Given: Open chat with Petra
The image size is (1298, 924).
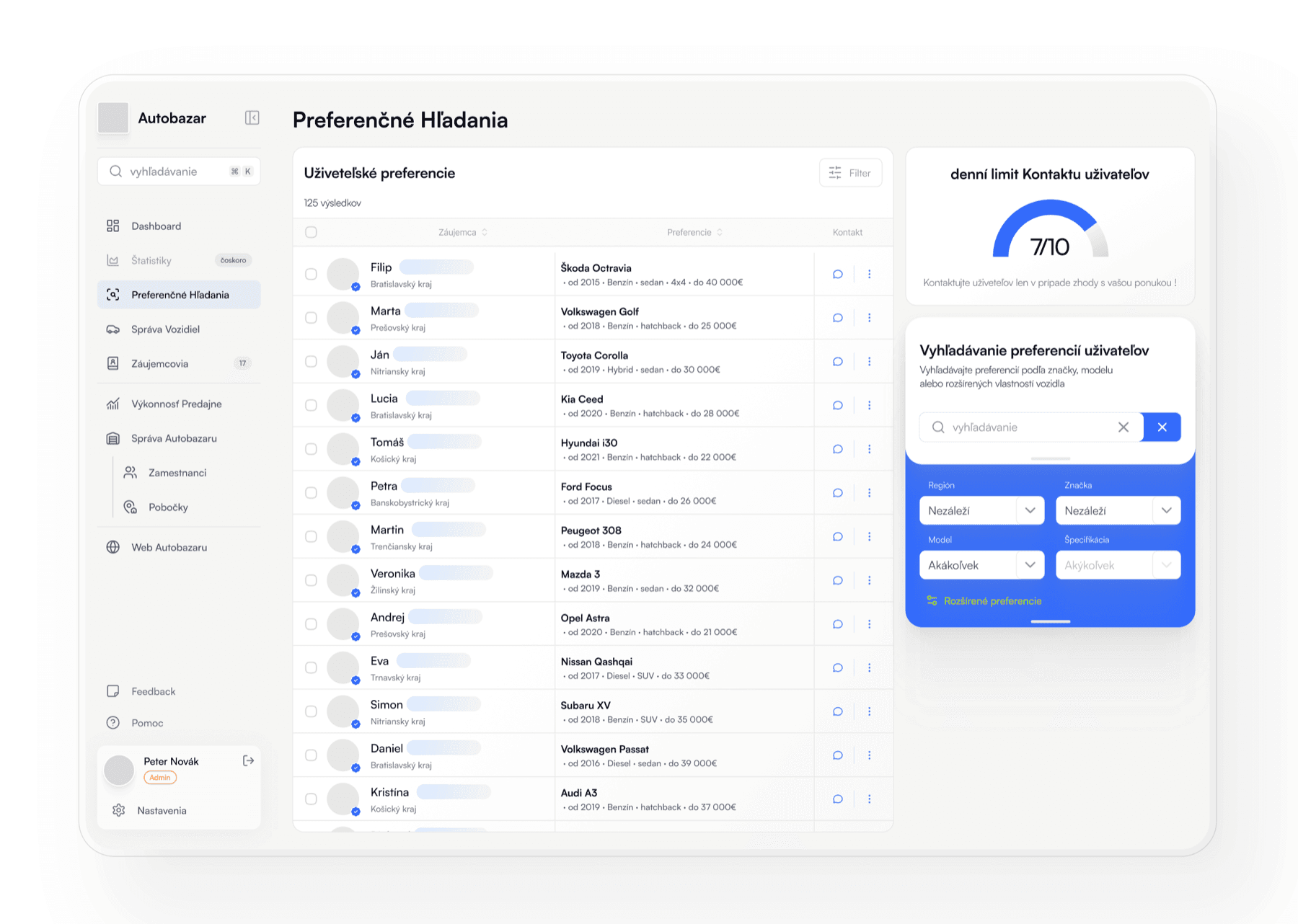Looking at the screenshot, I should pos(837,493).
